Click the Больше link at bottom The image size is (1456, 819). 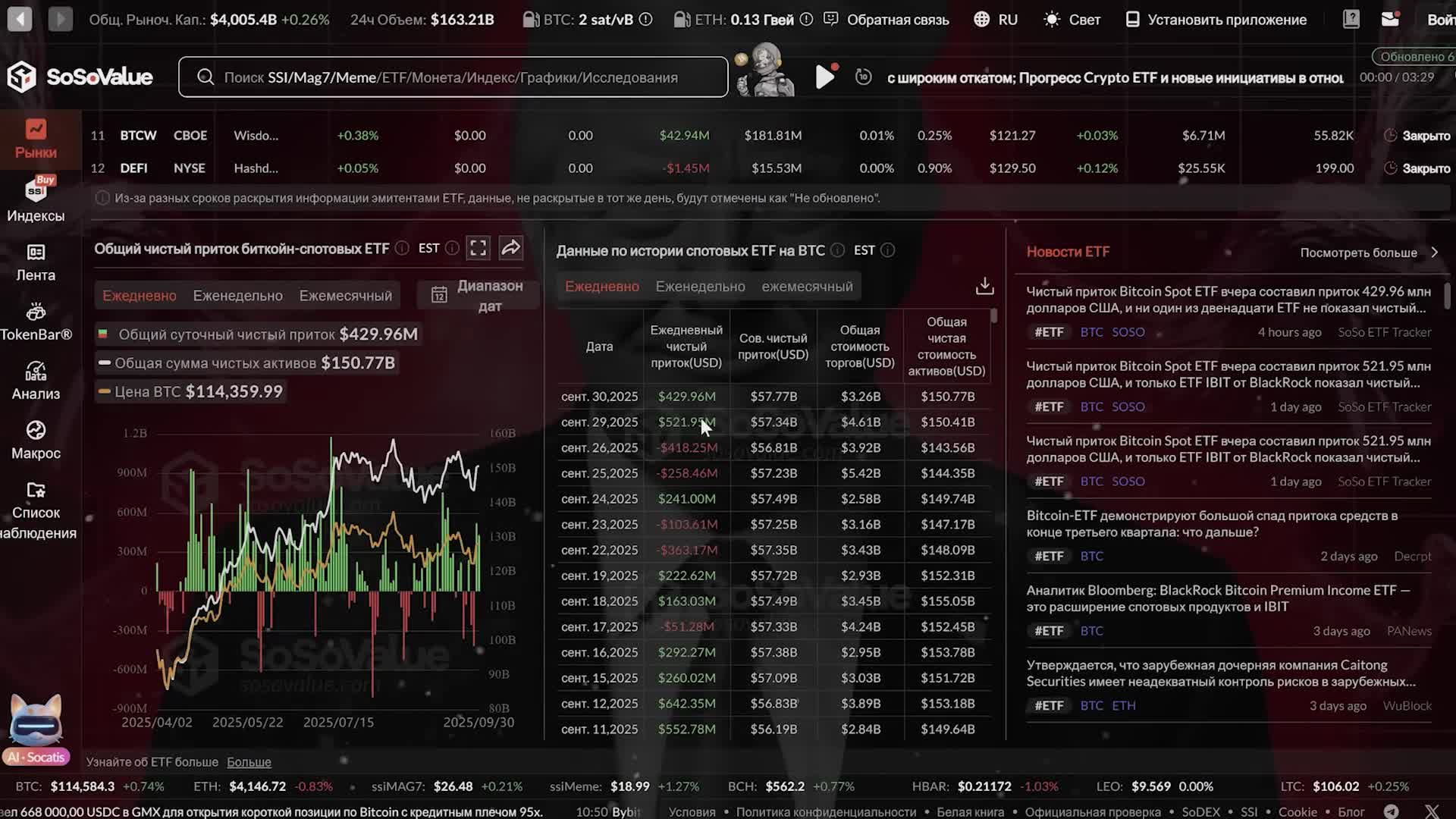click(x=249, y=762)
